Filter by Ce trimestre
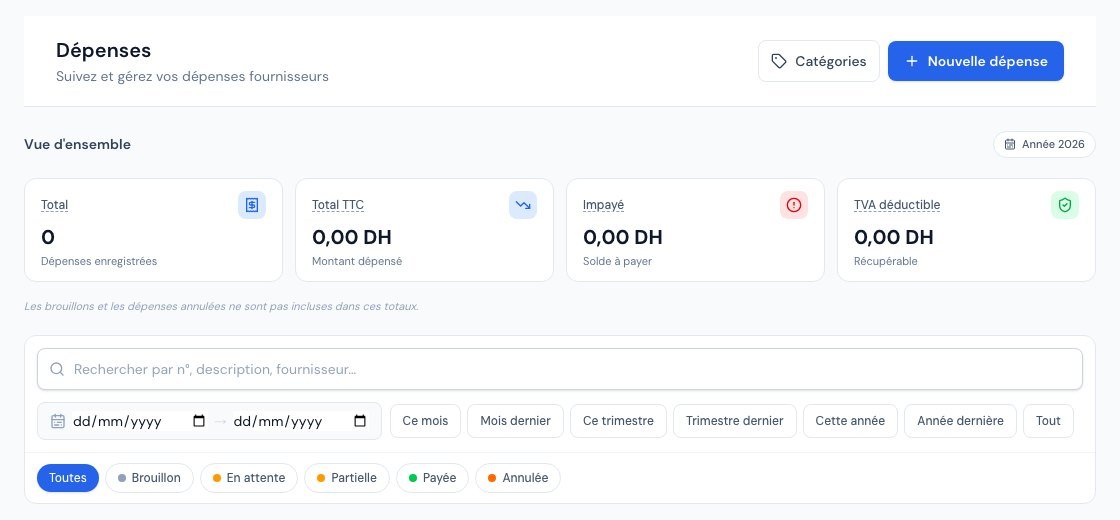Screen dimensions: 1120x520 click(619, 421)
